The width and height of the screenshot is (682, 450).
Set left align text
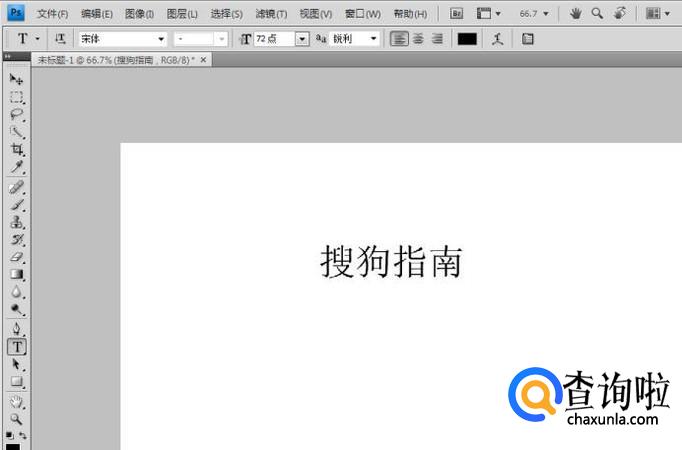point(399,39)
